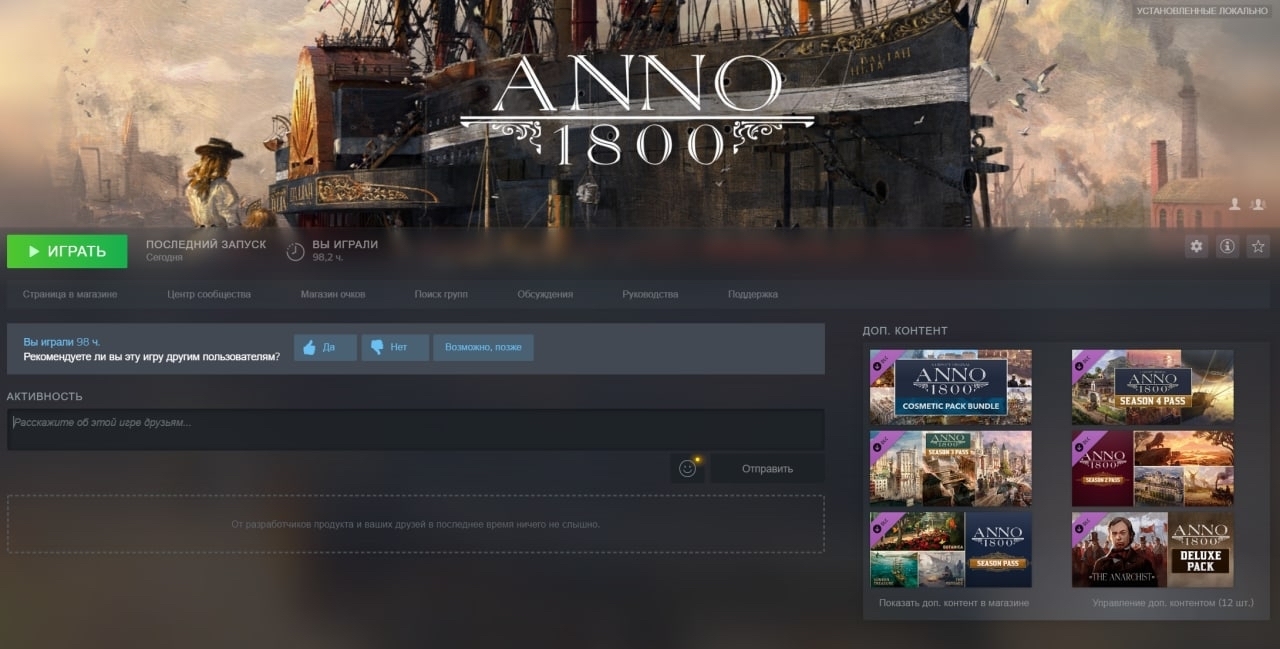Image resolution: width=1280 pixels, height=649 pixels.
Task: Open Страница в магазине tab
Action: pos(70,294)
